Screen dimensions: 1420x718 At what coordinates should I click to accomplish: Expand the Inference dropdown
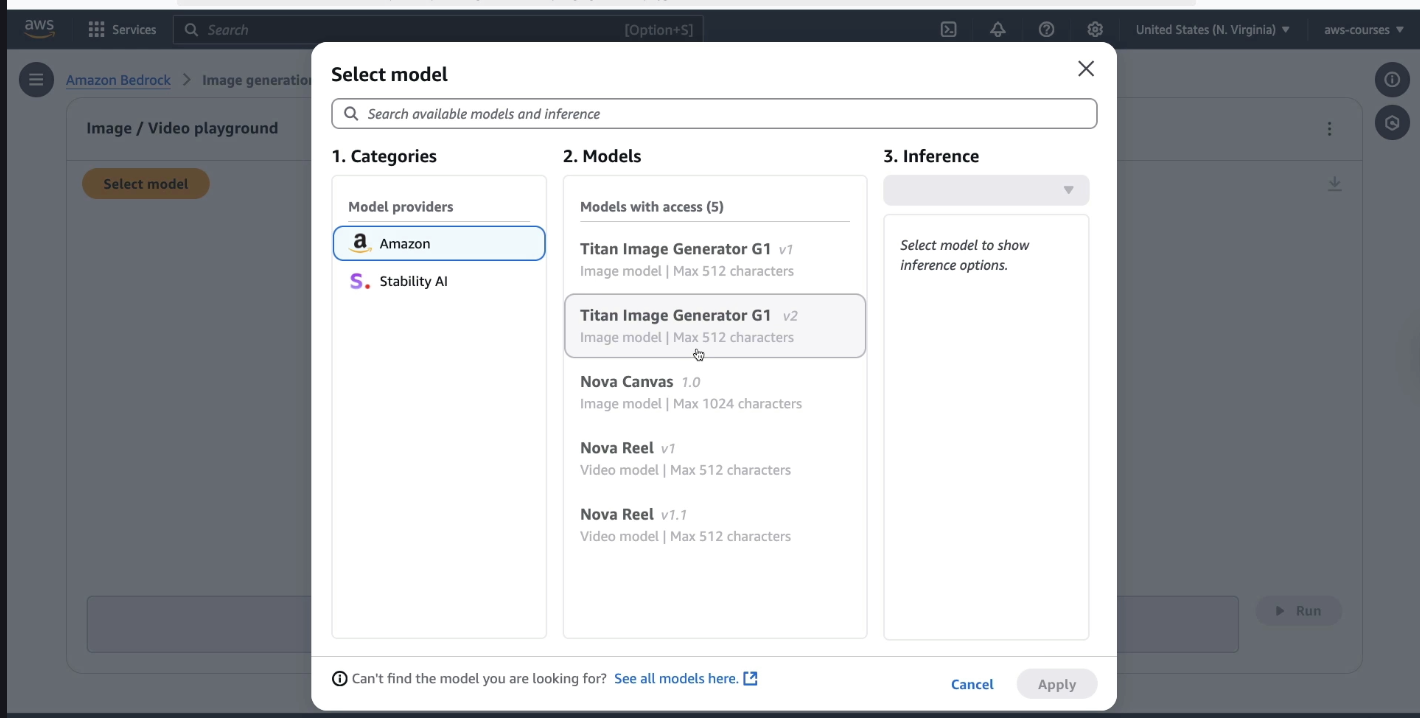pos(986,190)
